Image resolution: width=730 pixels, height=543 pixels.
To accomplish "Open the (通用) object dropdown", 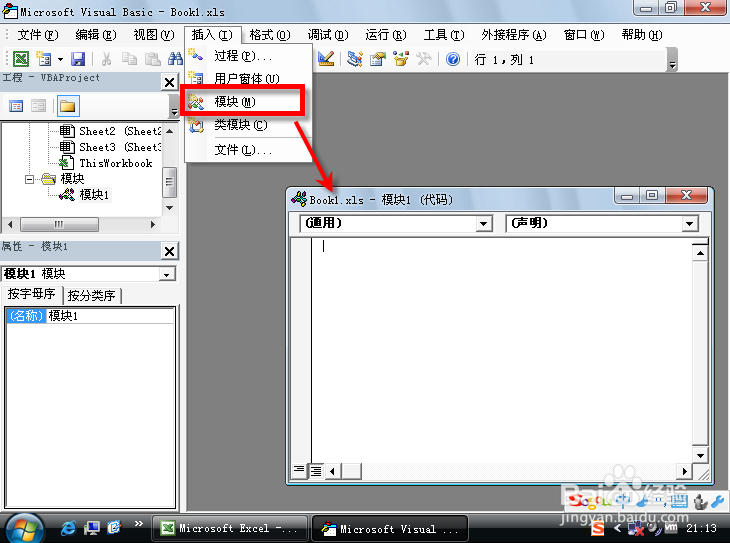I will click(483, 224).
